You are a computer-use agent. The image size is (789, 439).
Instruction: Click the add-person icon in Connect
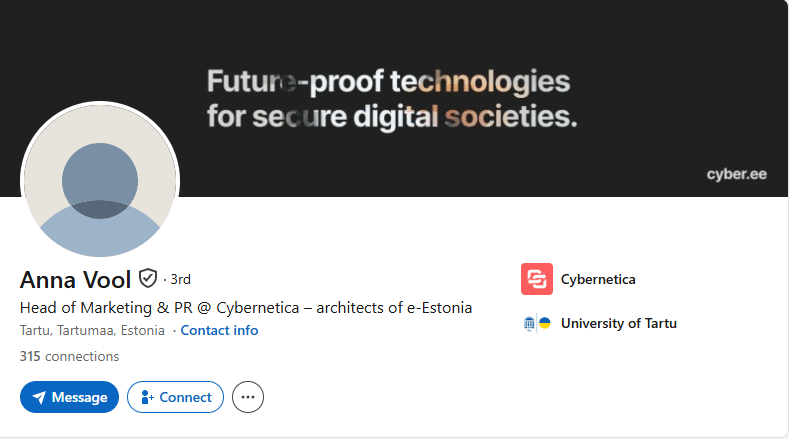click(146, 397)
